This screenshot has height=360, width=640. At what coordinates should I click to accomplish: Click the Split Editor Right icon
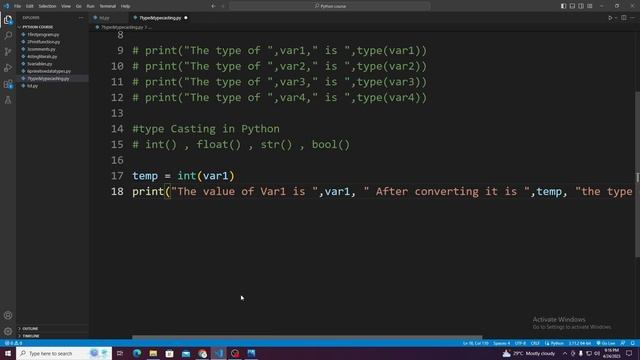click(x=624, y=18)
